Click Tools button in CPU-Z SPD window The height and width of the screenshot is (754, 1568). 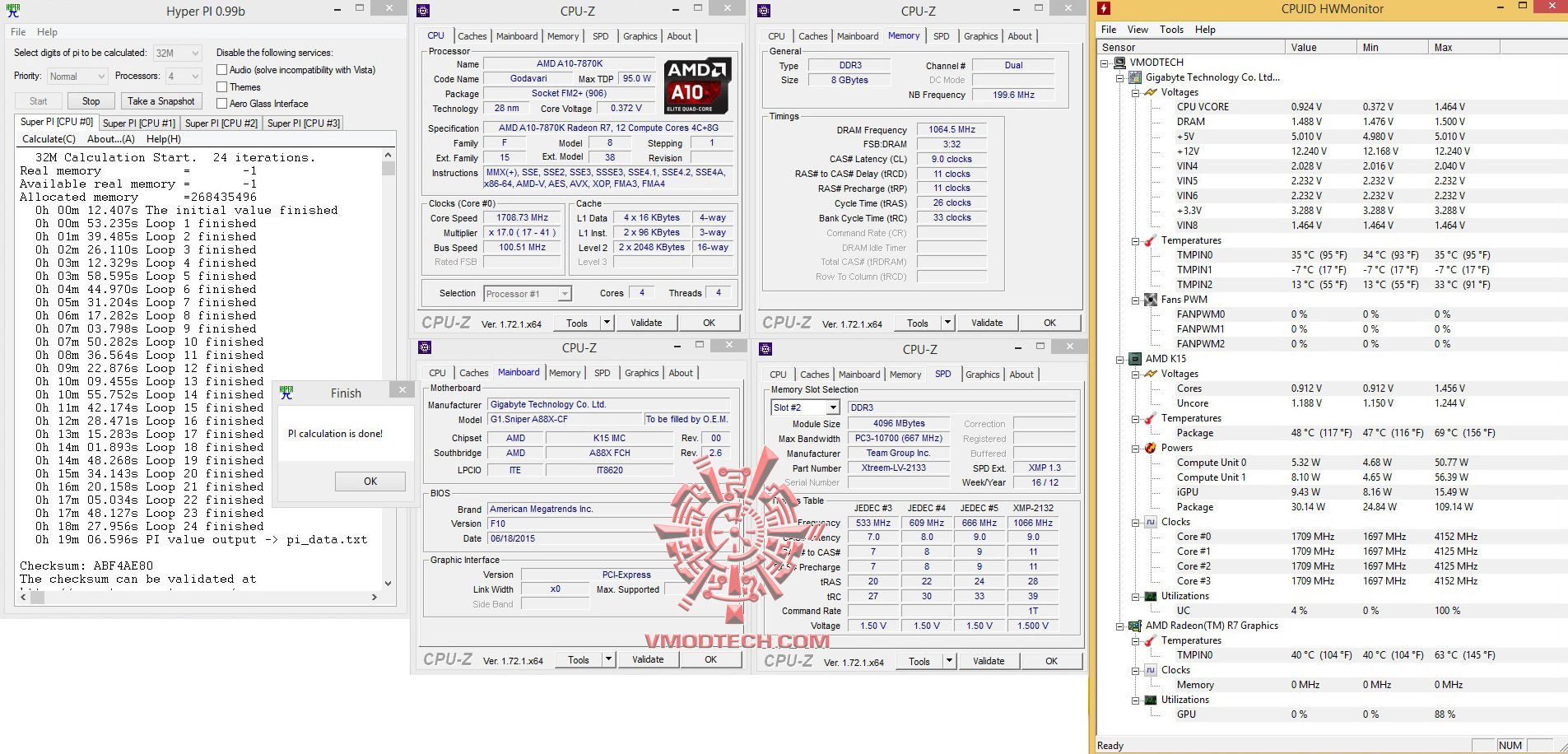click(919, 661)
